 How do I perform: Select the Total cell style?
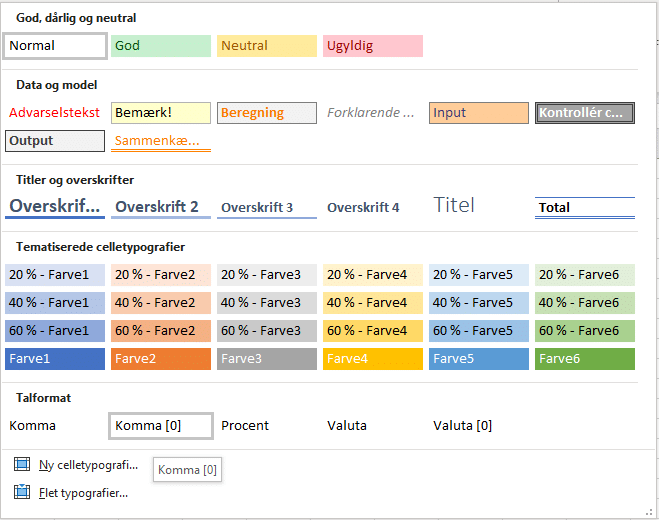[x=584, y=207]
